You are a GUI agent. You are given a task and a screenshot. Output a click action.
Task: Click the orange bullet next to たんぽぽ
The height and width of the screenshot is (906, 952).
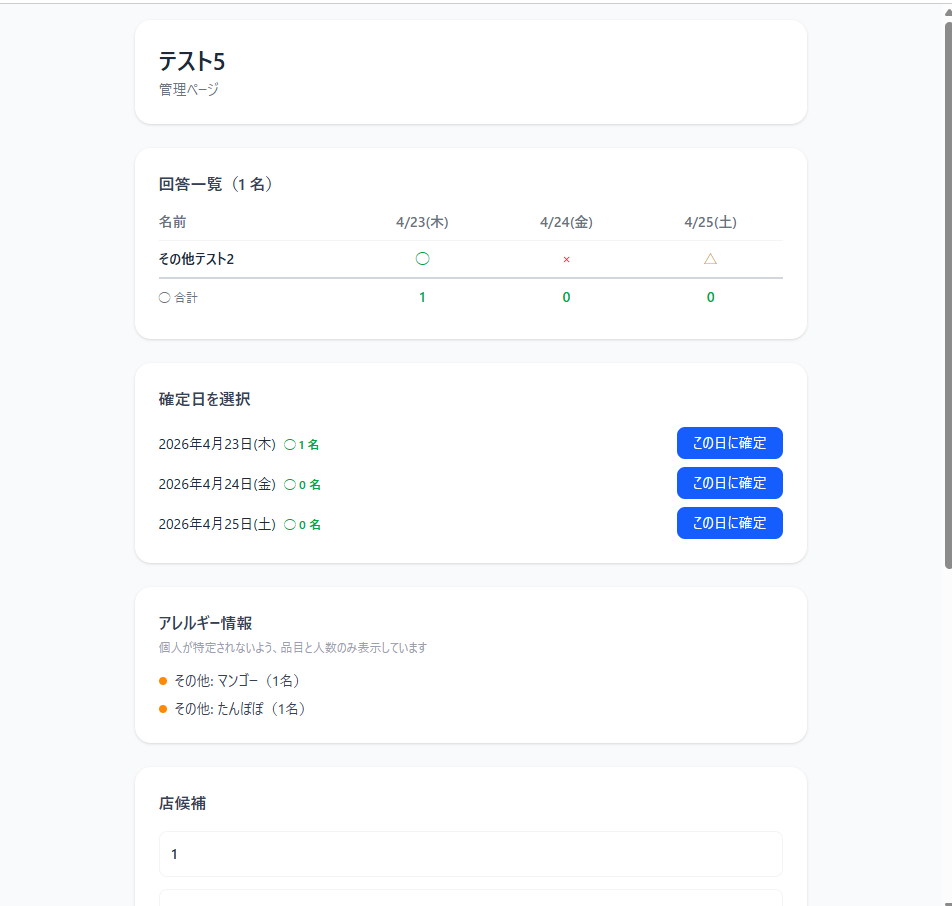click(163, 709)
